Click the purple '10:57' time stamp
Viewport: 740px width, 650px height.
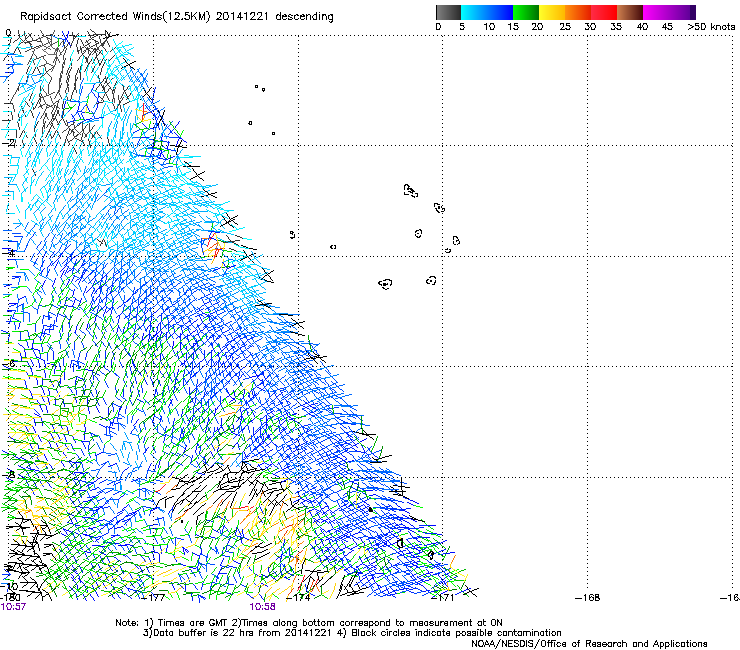click(13, 607)
